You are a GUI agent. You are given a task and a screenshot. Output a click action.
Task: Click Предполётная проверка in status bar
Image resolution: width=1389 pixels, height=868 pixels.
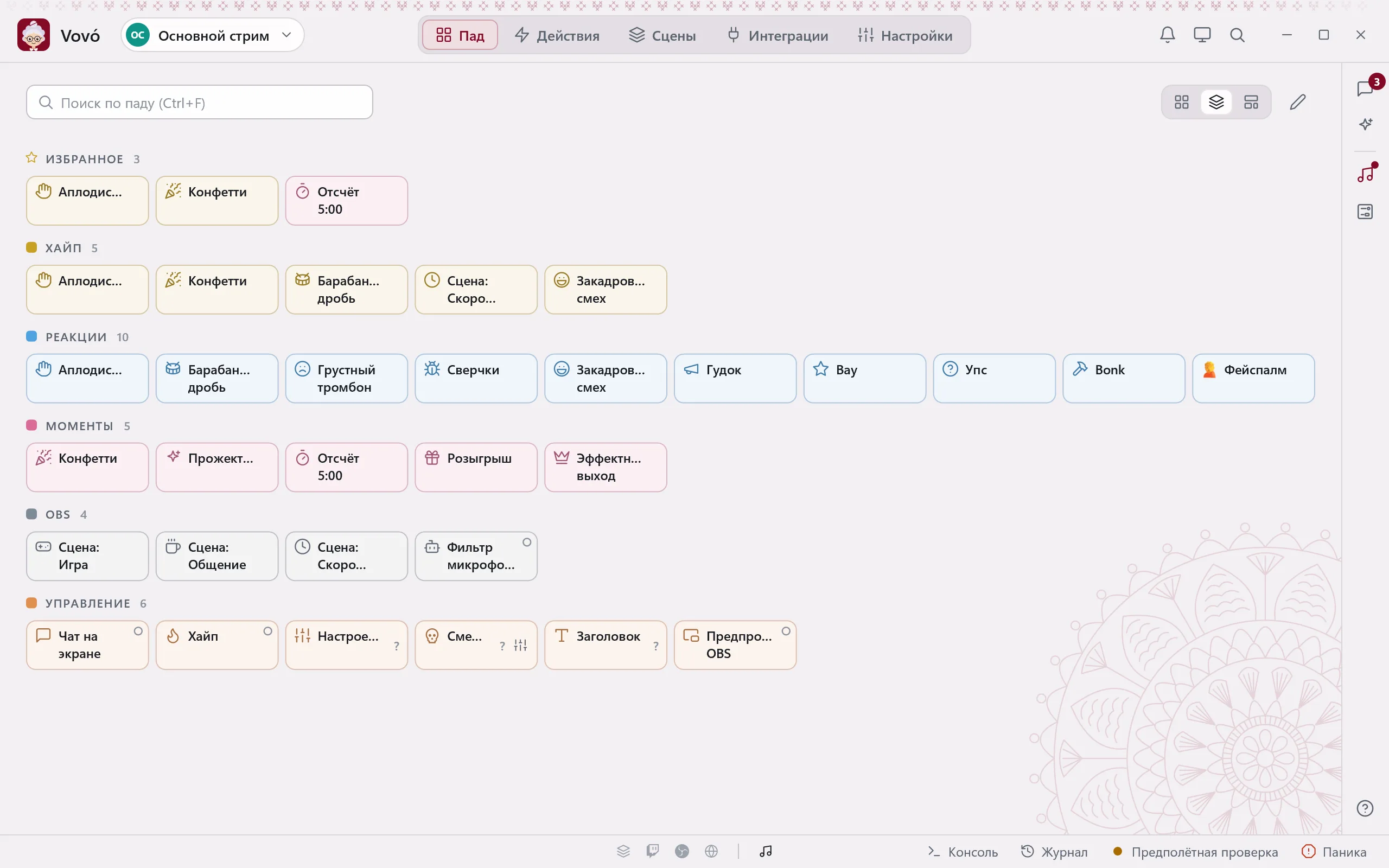tap(1195, 851)
